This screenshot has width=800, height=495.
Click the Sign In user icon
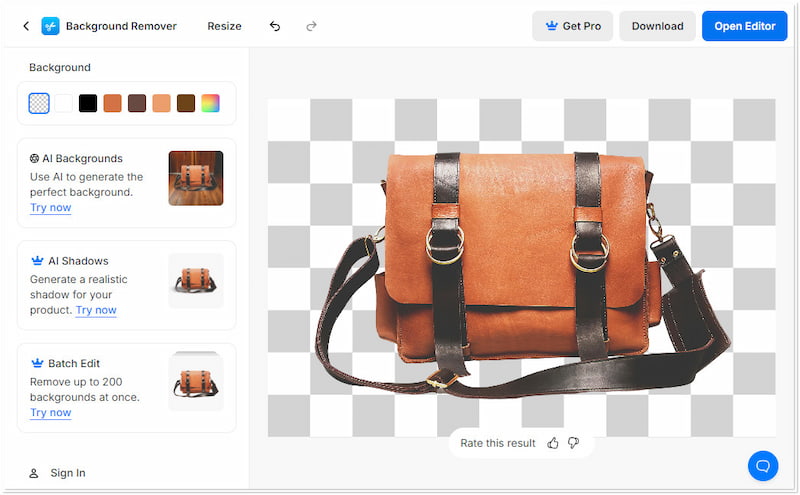click(x=34, y=473)
